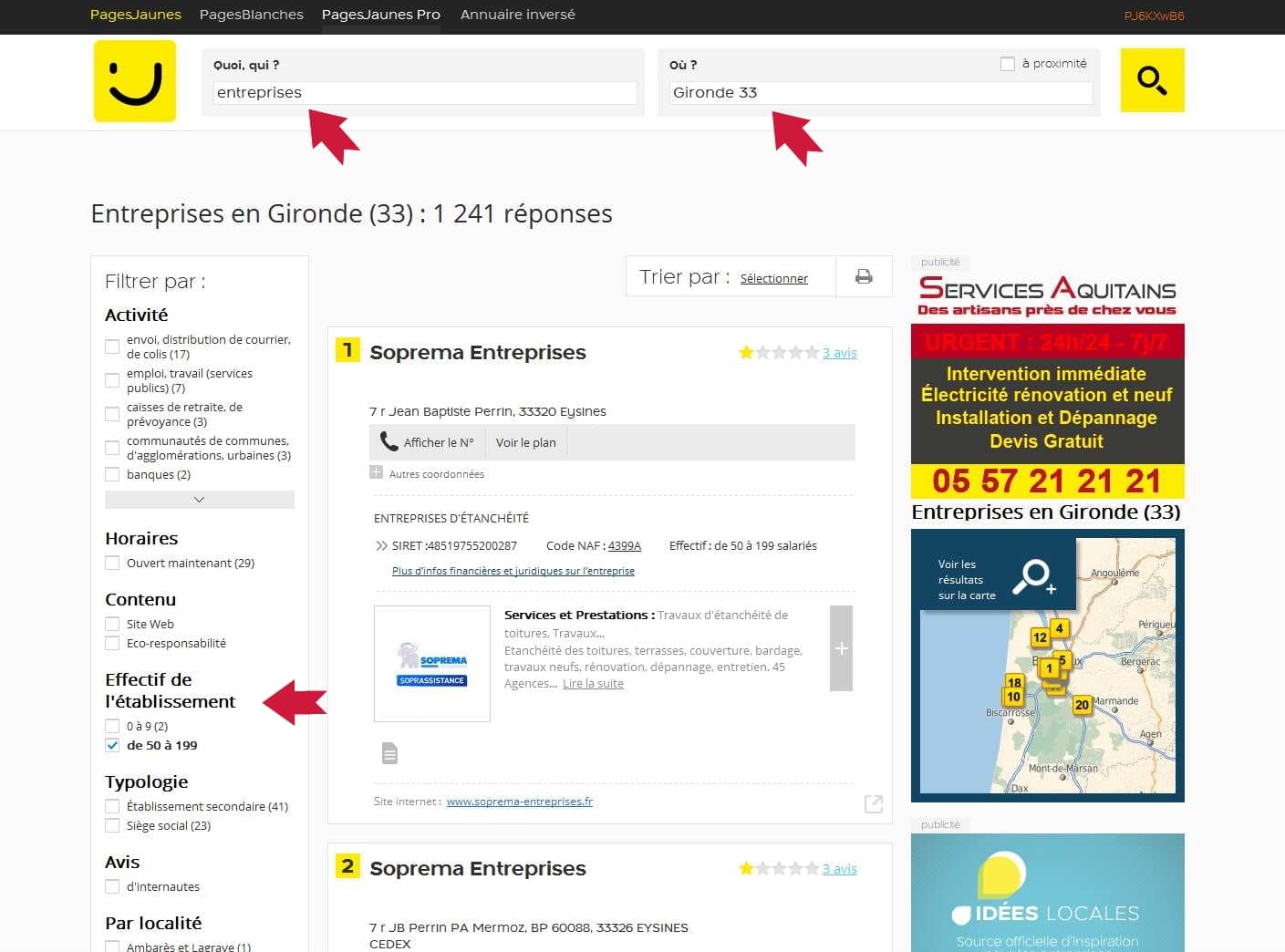Check caisses de retraite filter
The height and width of the screenshot is (952, 1285).
[112, 414]
